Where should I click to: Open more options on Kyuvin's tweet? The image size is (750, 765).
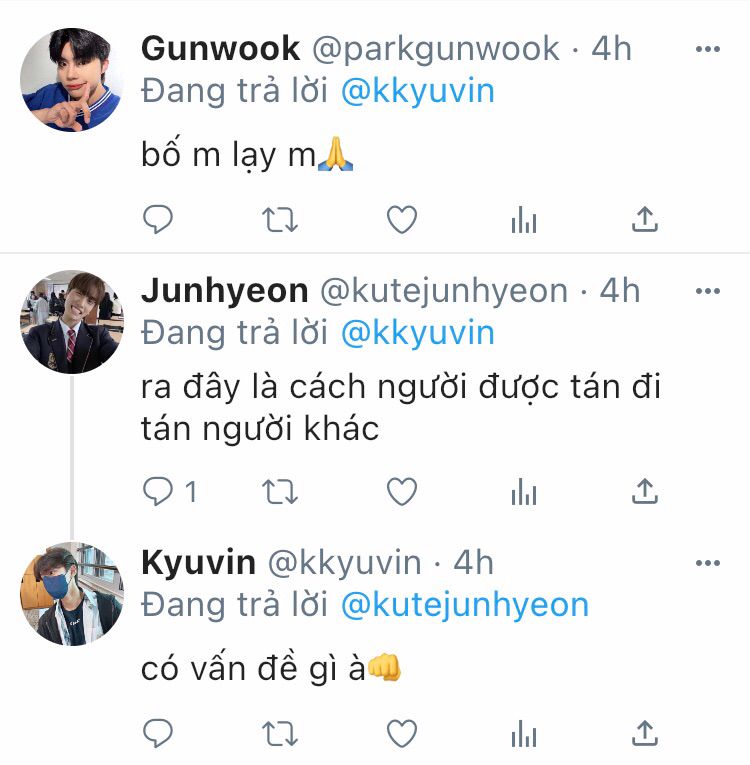pos(708,563)
